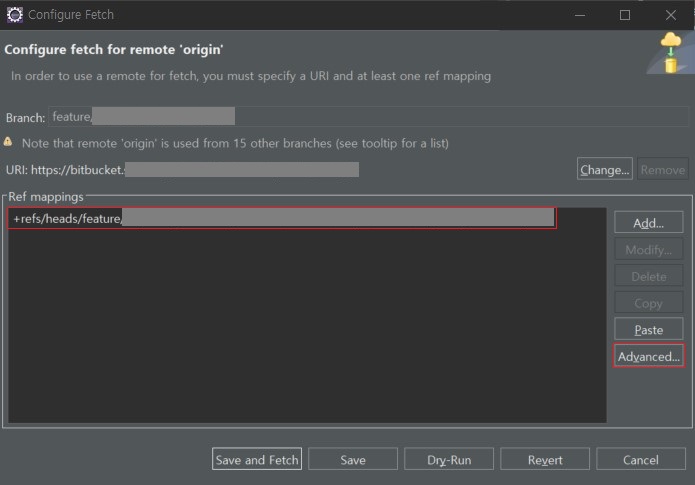This screenshot has height=485, width=695.
Task: Click the Modify... button
Action: click(648, 250)
